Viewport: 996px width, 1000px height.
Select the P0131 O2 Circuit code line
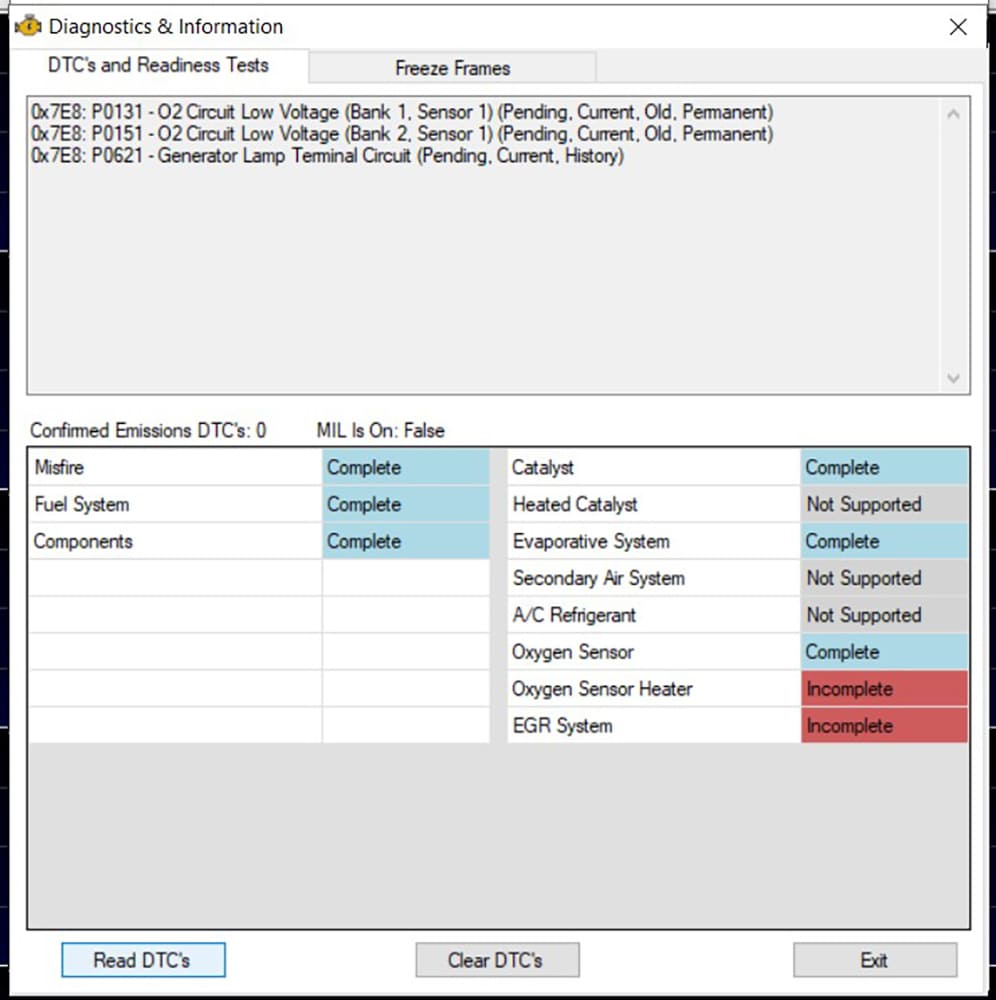(x=401, y=112)
